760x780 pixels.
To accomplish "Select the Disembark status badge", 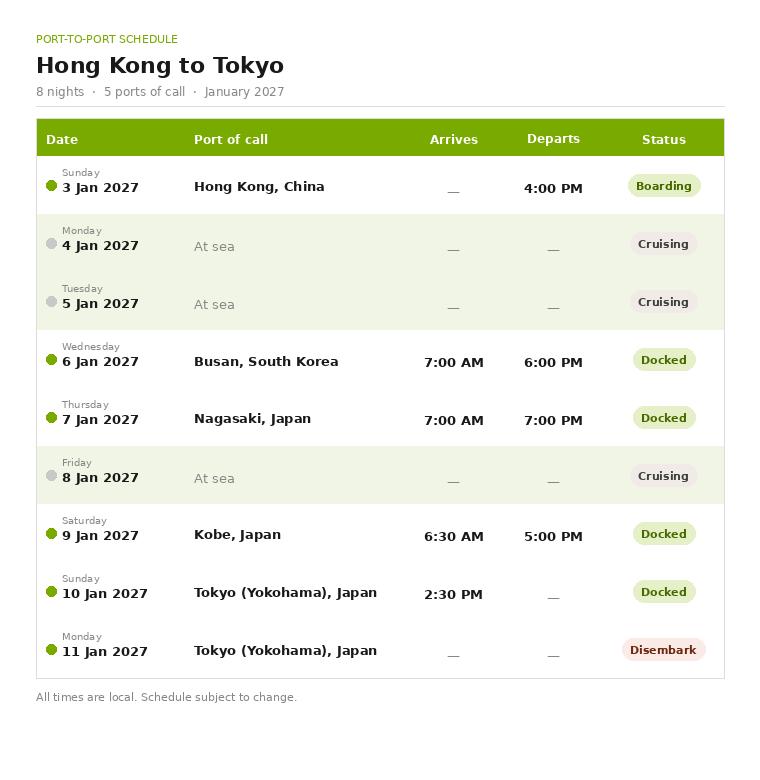I will click(x=664, y=650).
